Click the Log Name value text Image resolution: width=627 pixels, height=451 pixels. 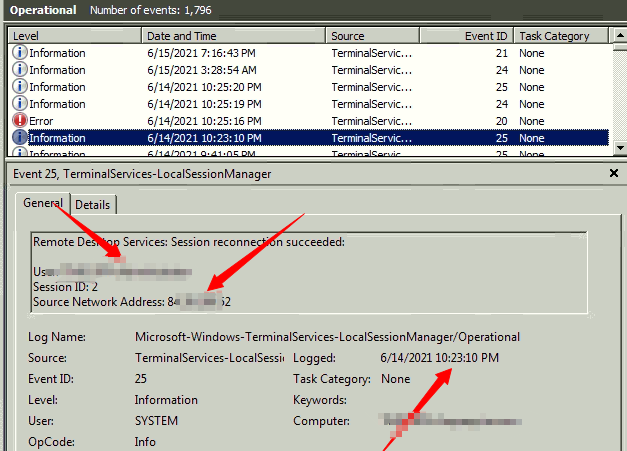click(x=327, y=337)
